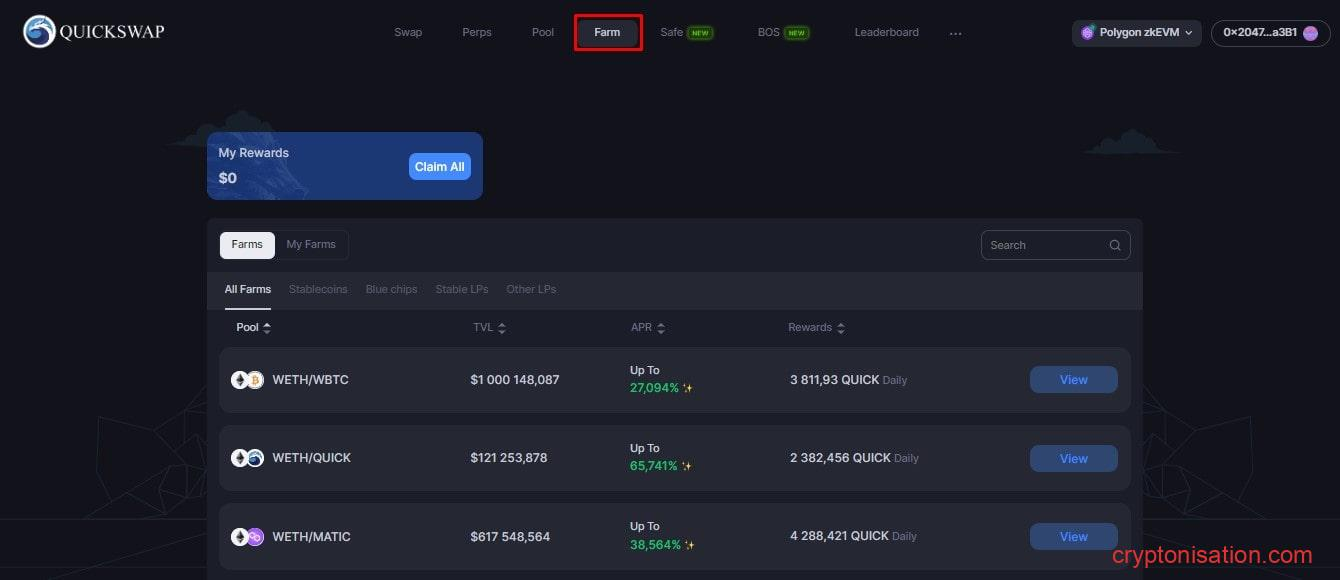Click the QuickSwap dragon logo
Image resolution: width=1340 pixels, height=580 pixels.
pos(39,32)
